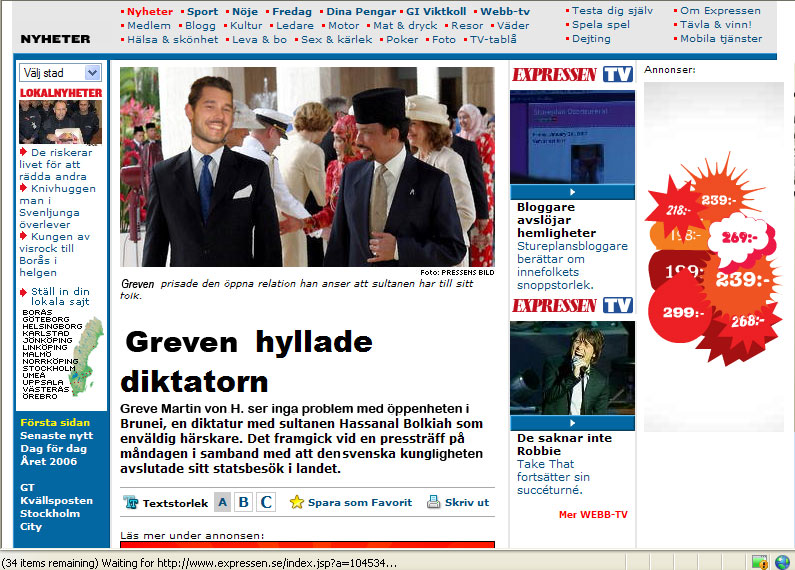Click Spara som Favorit link text
The width and height of the screenshot is (795, 570).
click(x=360, y=503)
